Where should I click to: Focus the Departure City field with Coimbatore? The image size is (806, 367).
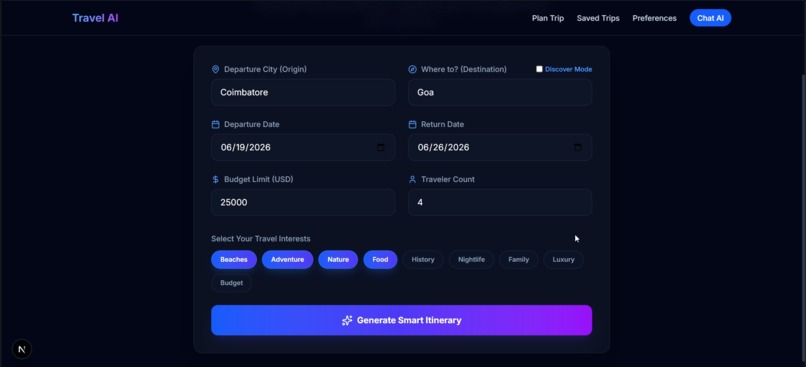[303, 93]
